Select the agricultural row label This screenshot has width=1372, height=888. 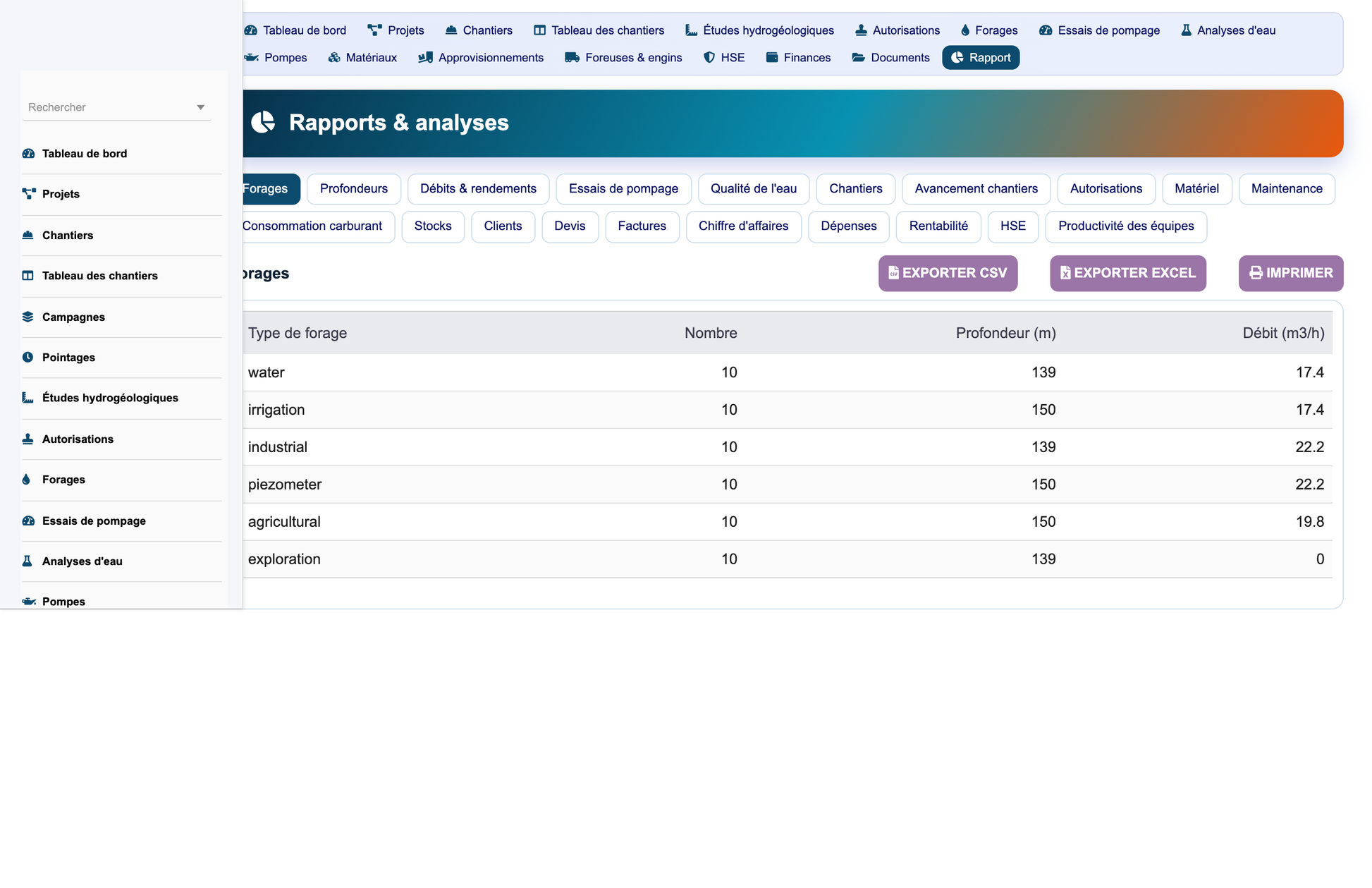(x=284, y=522)
